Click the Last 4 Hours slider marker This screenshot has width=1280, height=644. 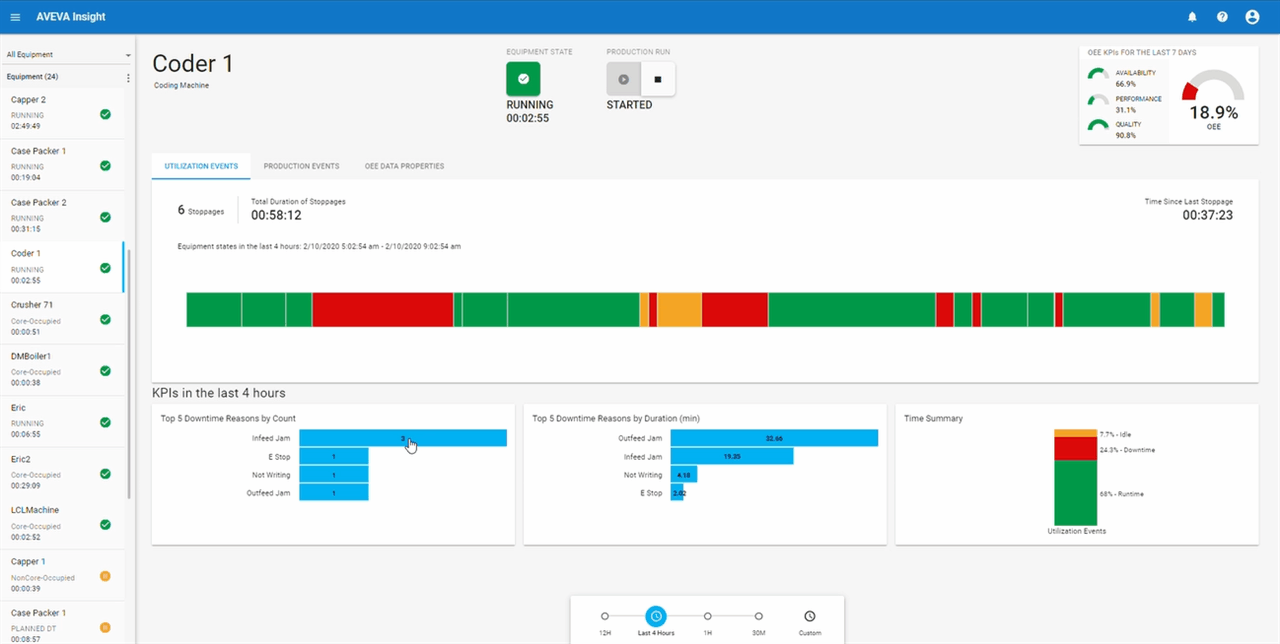[656, 616]
